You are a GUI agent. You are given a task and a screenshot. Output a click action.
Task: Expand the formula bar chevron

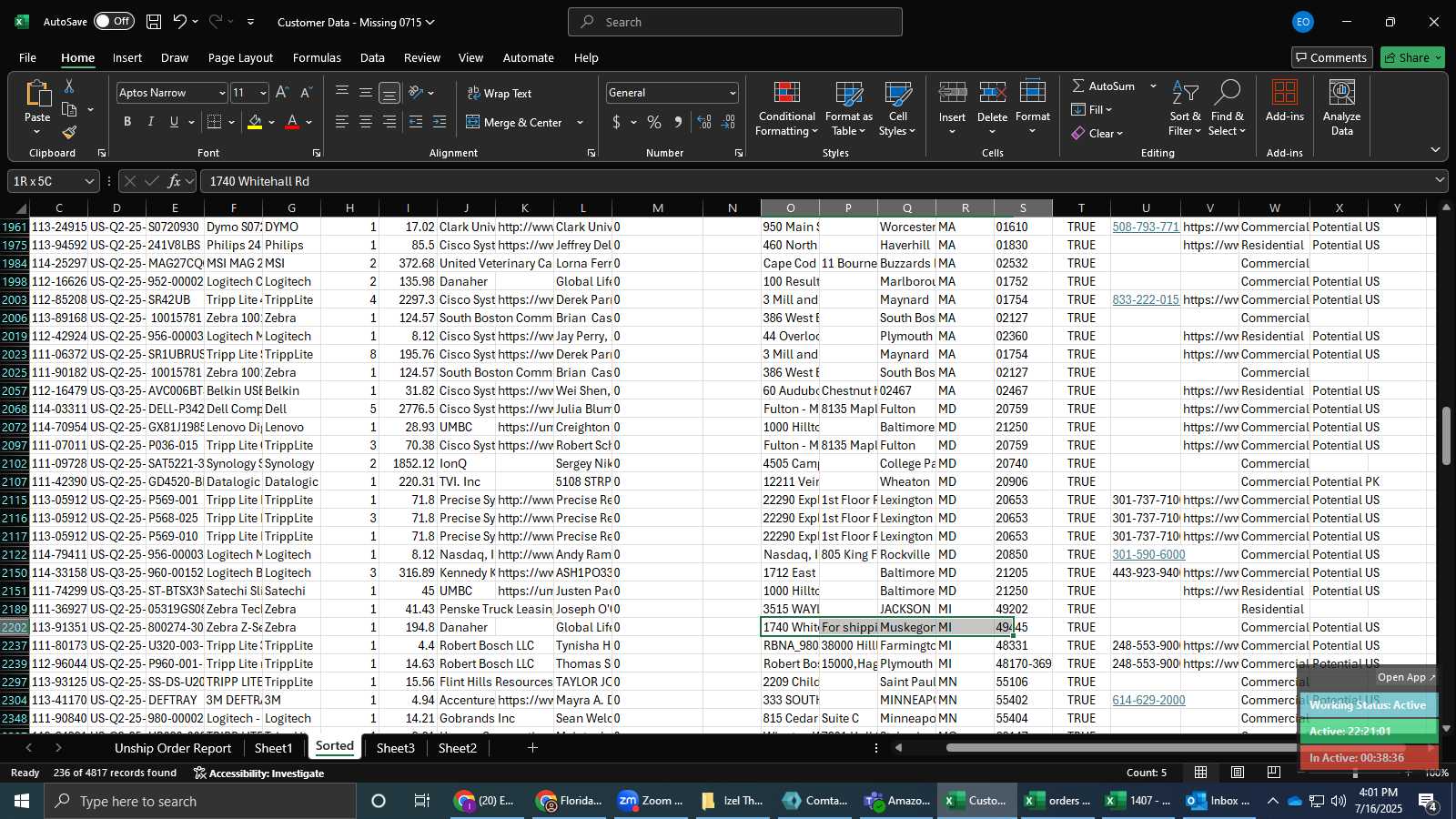pos(1440,180)
